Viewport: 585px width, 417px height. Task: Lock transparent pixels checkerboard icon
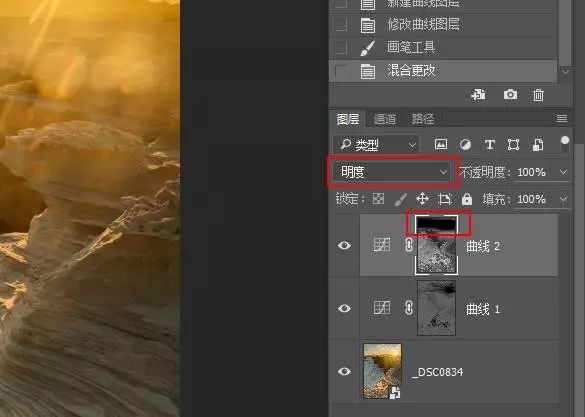click(x=378, y=199)
